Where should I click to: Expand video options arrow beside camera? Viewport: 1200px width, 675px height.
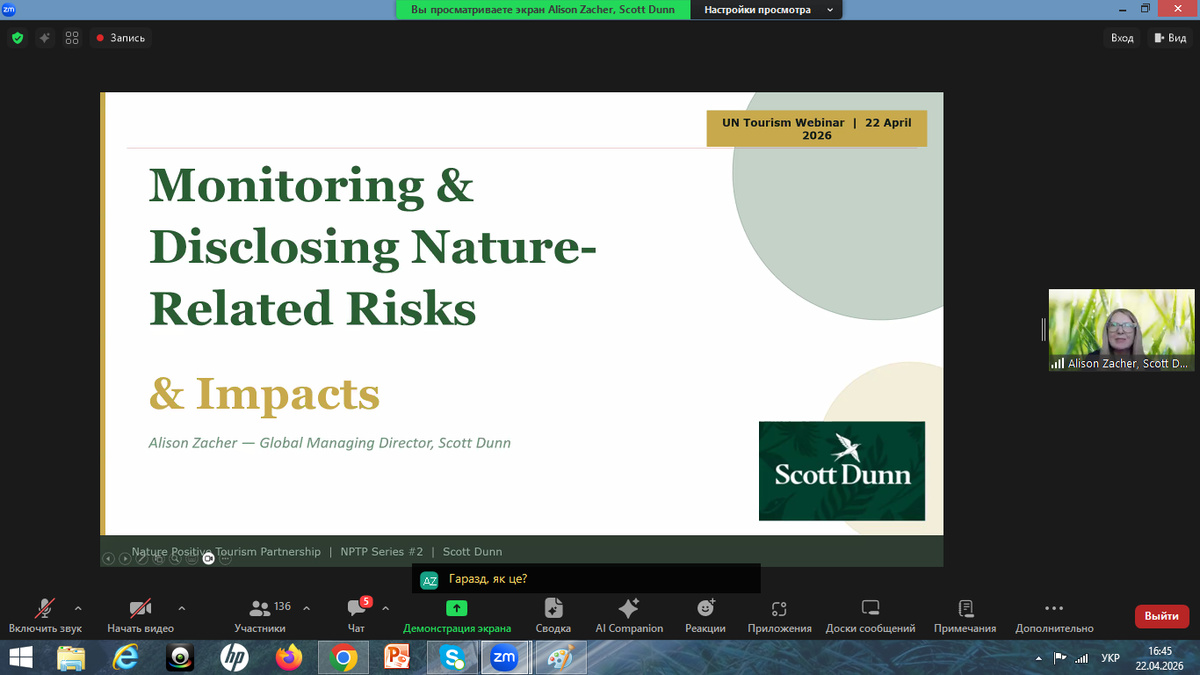click(x=181, y=607)
